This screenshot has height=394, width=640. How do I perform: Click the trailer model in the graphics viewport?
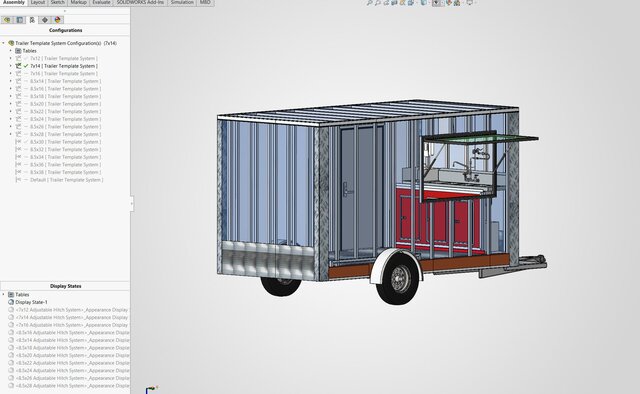382,202
